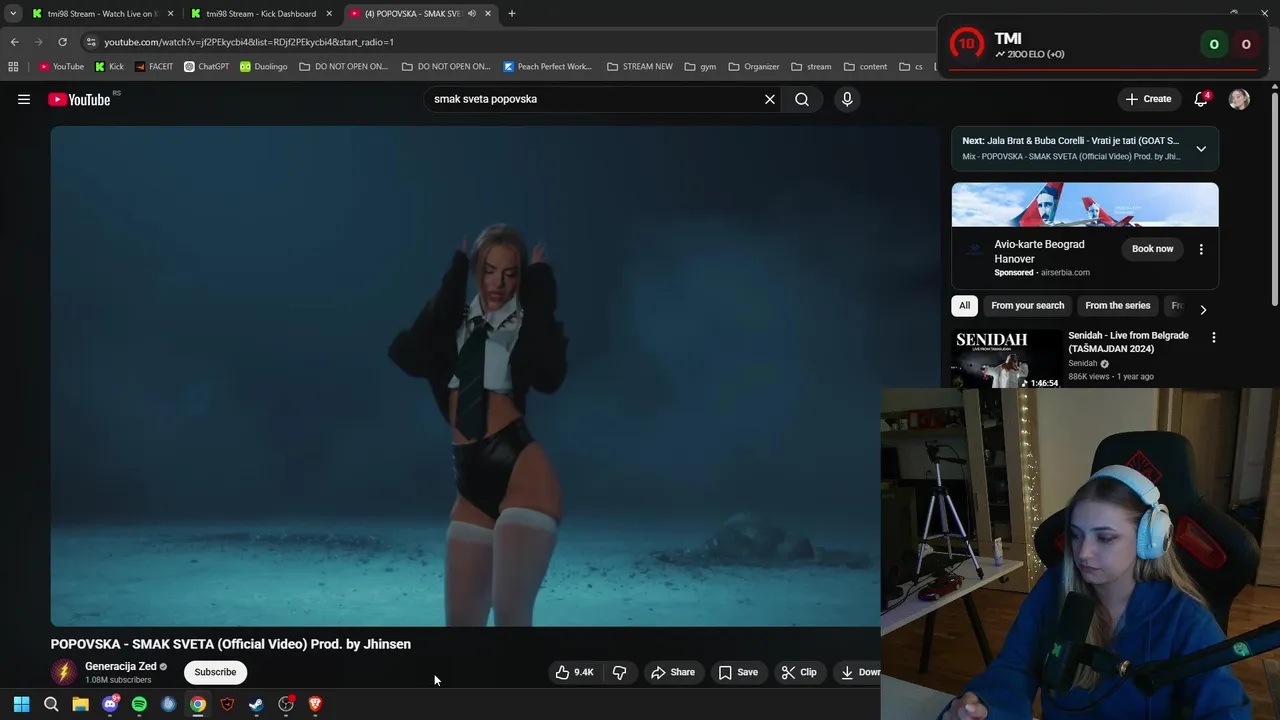This screenshot has height=720, width=1280.
Task: Open FACEIT anti-cheat taskbar icon
Action: pos(227,704)
